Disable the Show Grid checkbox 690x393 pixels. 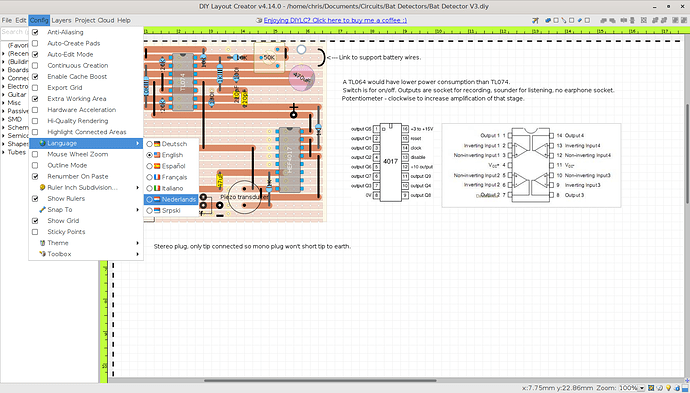pos(35,220)
